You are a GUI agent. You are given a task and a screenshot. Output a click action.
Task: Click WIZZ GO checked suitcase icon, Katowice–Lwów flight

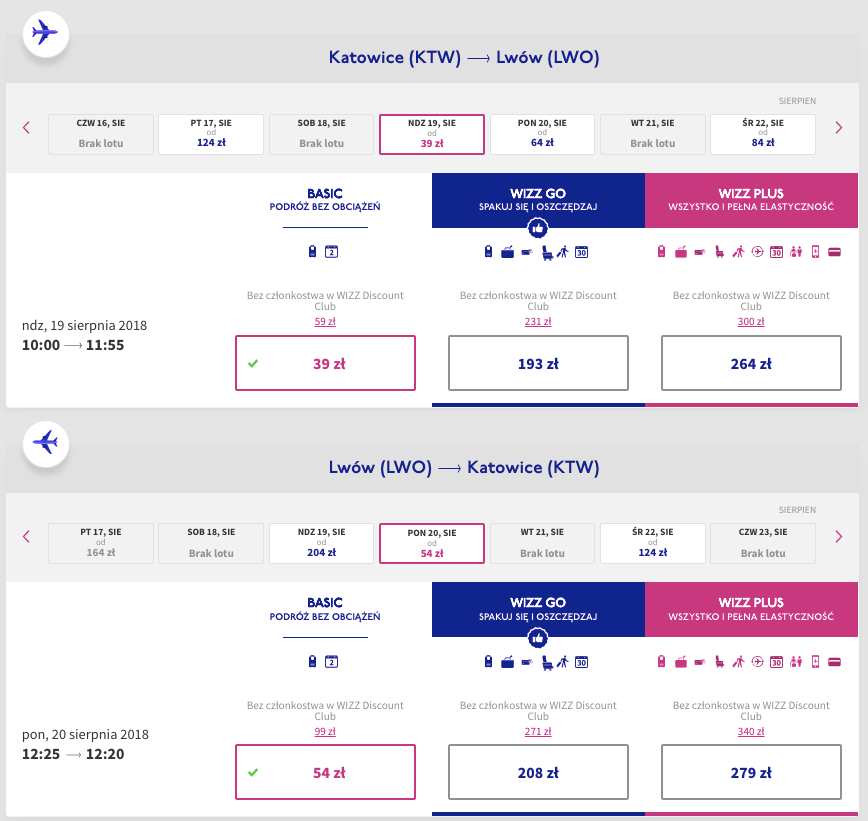(508, 252)
